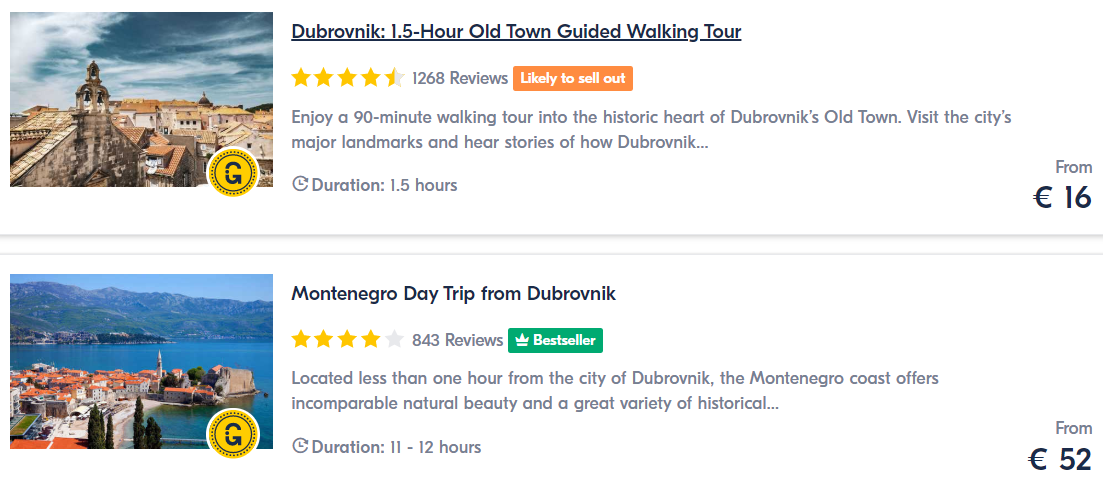Click the star rating of Montenegro trip
1103x480 pixels.
(348, 340)
